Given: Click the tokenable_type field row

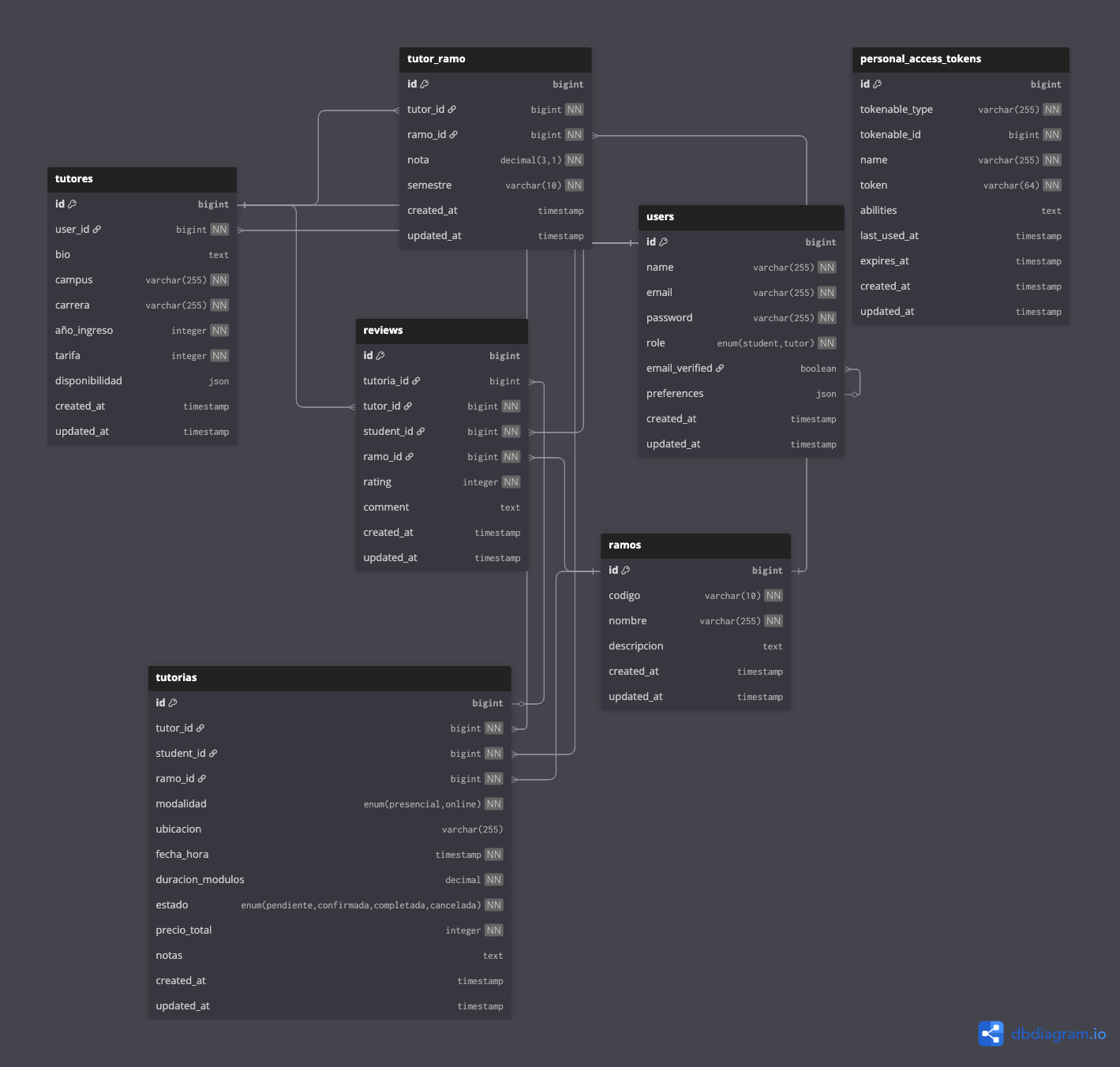Looking at the screenshot, I should tap(897, 110).
